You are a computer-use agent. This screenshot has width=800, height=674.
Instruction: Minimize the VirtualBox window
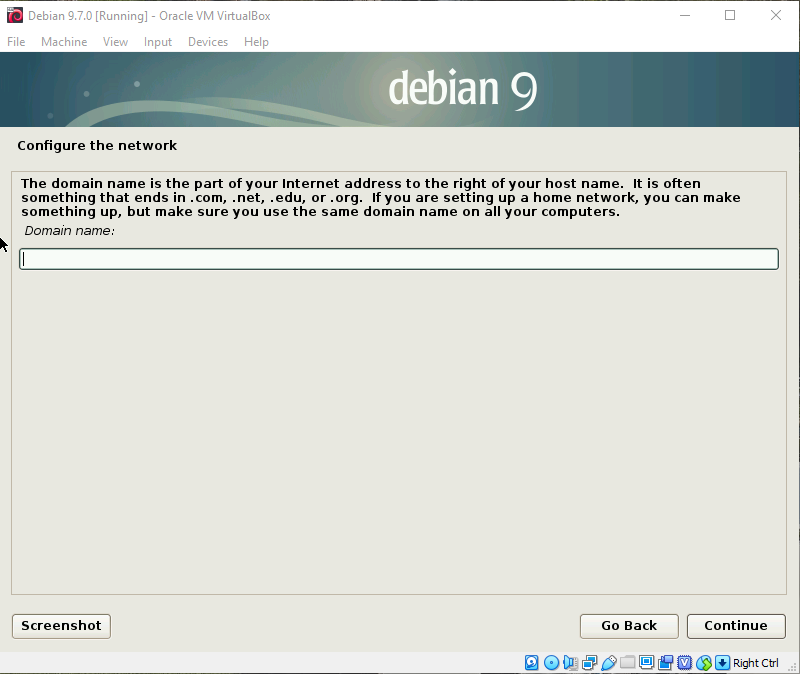tap(685, 15)
